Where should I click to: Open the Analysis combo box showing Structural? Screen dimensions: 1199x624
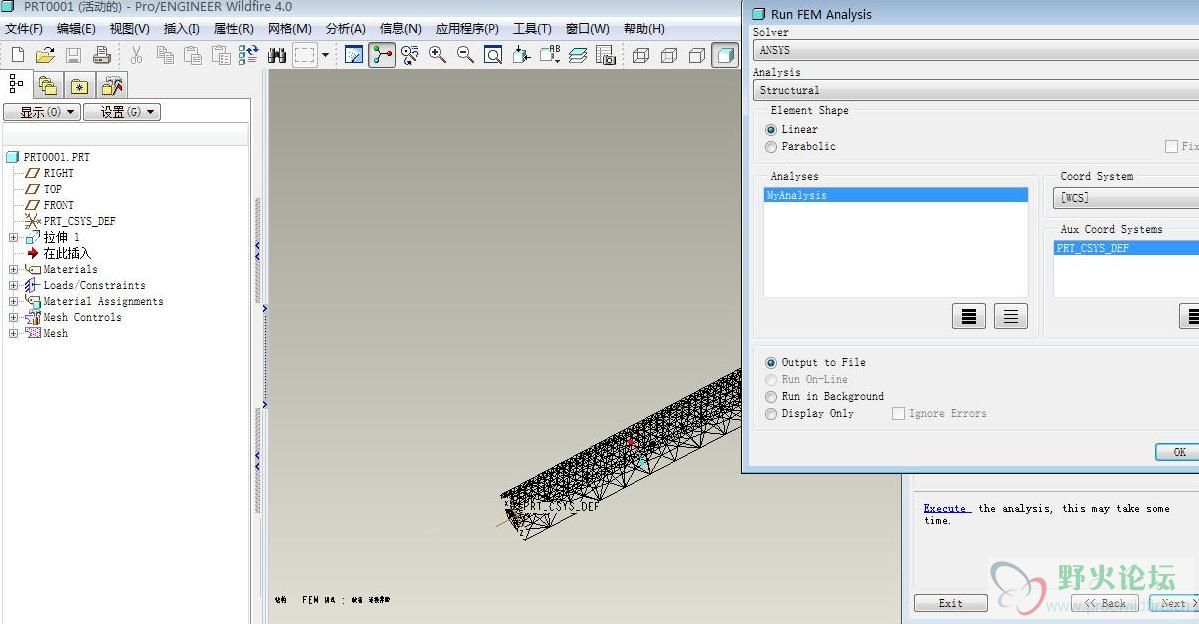976,90
